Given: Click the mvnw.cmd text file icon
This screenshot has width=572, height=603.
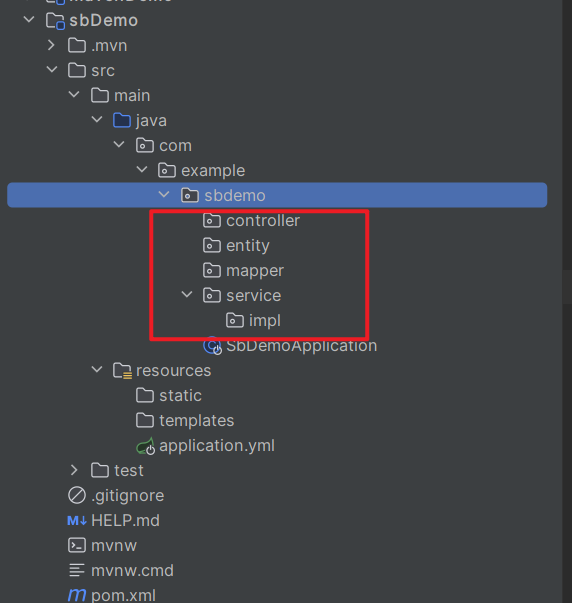Looking at the screenshot, I should tap(77, 570).
